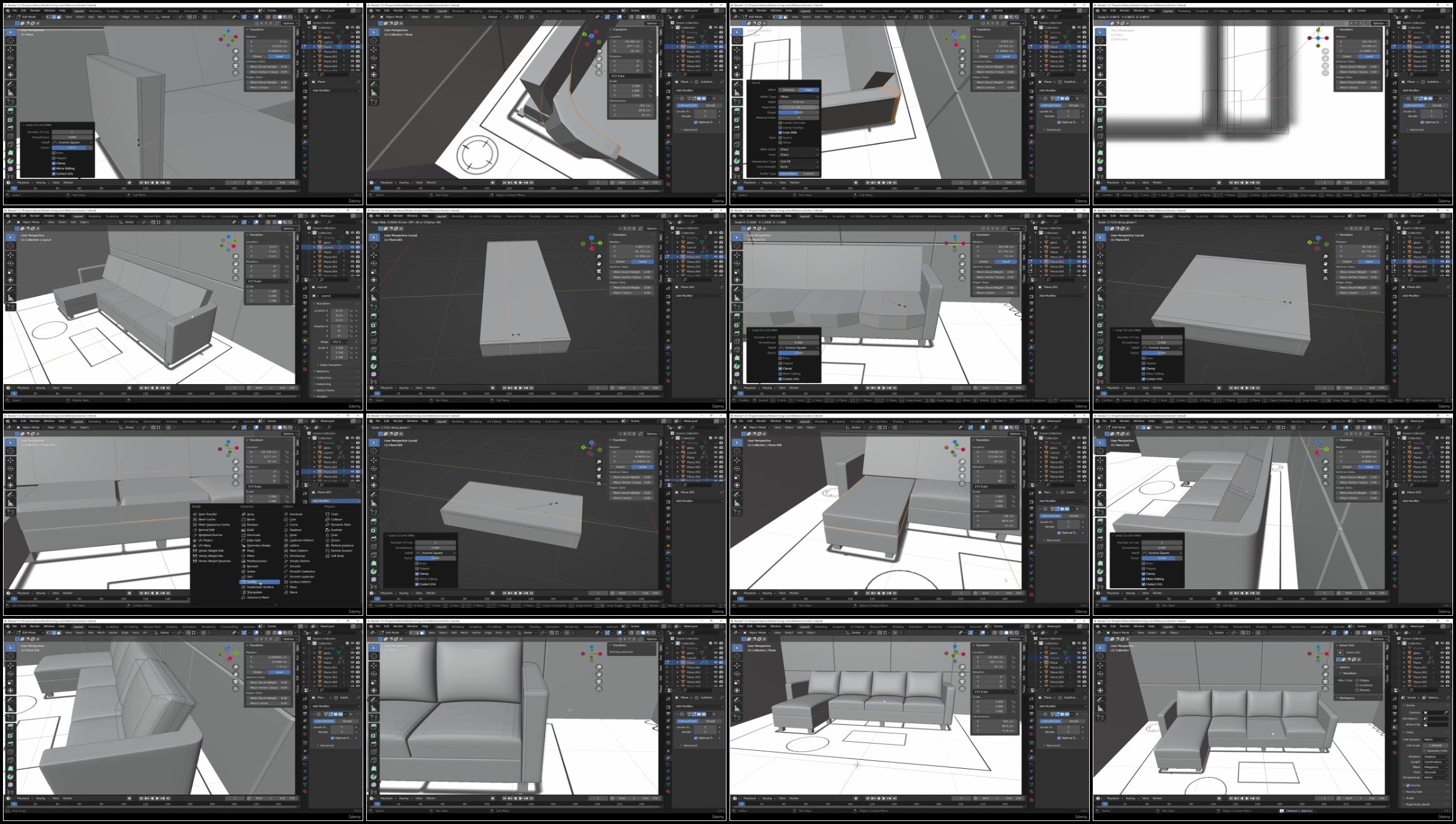
Task: Toggle camera view gizmo in the 'Deleted 1 object(s)' frame
Action: pos(1326,681)
